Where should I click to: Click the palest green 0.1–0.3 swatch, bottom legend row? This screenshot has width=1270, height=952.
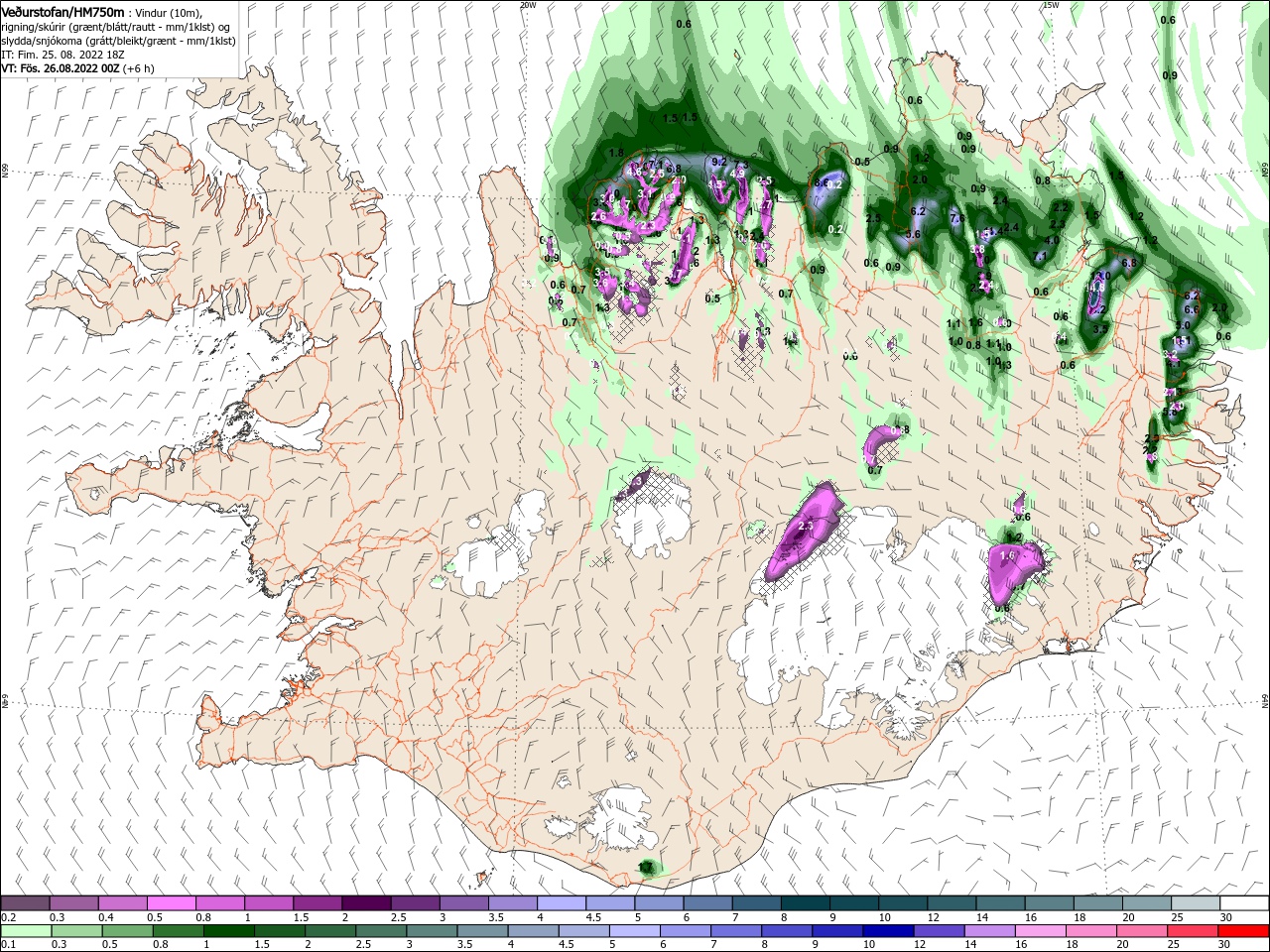[x=26, y=931]
